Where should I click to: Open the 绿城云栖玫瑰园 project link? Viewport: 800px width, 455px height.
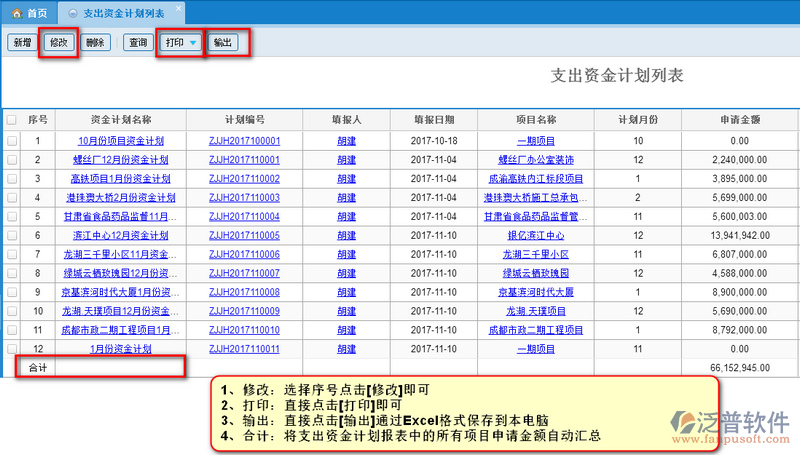click(536, 273)
